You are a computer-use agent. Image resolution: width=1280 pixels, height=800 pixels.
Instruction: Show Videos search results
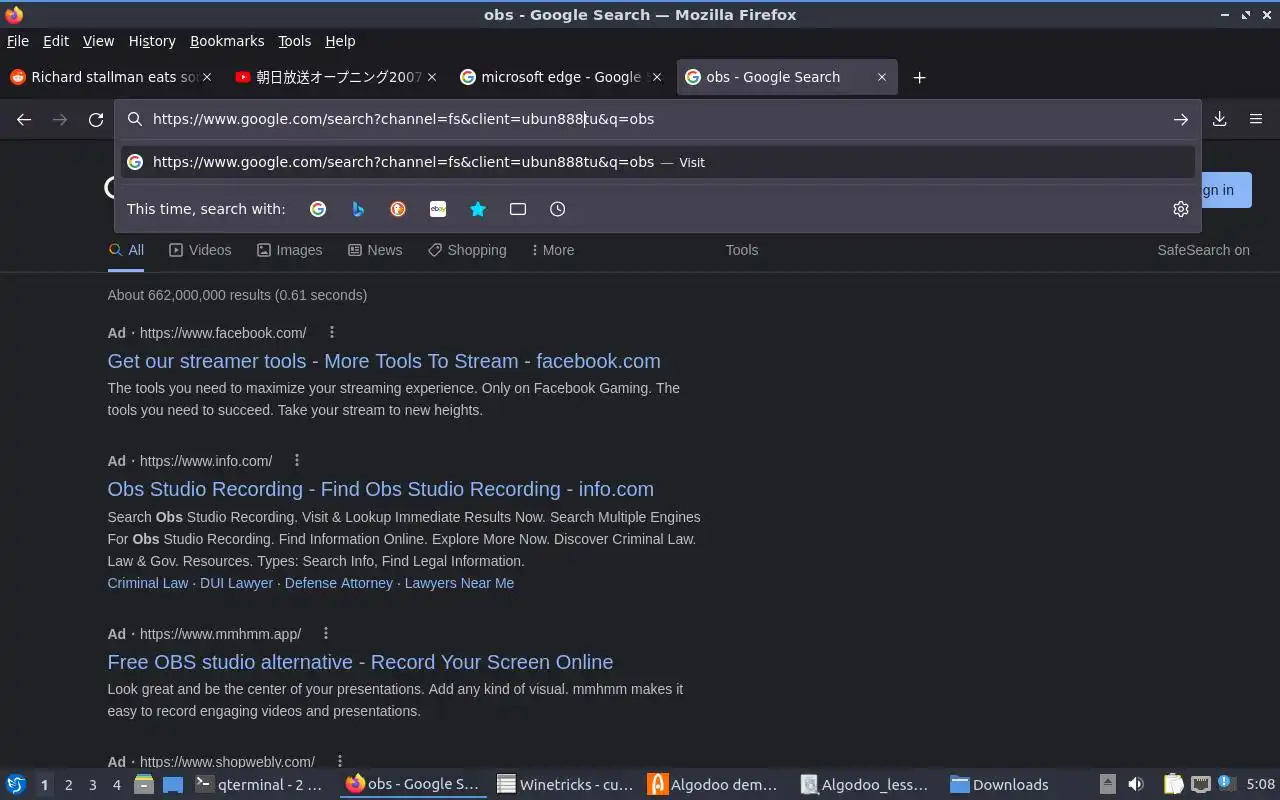(200, 250)
